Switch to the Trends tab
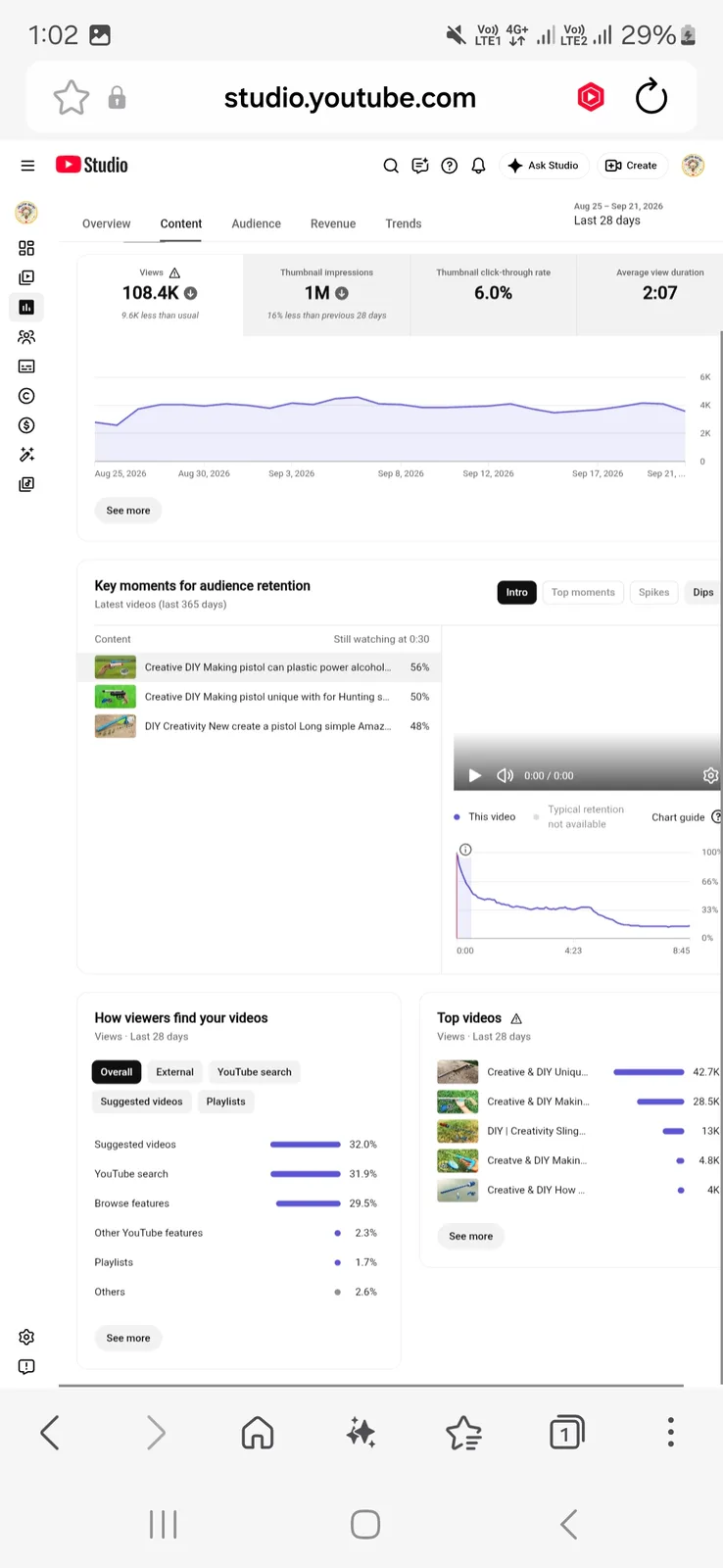Viewport: 723px width, 1568px height. point(404,223)
